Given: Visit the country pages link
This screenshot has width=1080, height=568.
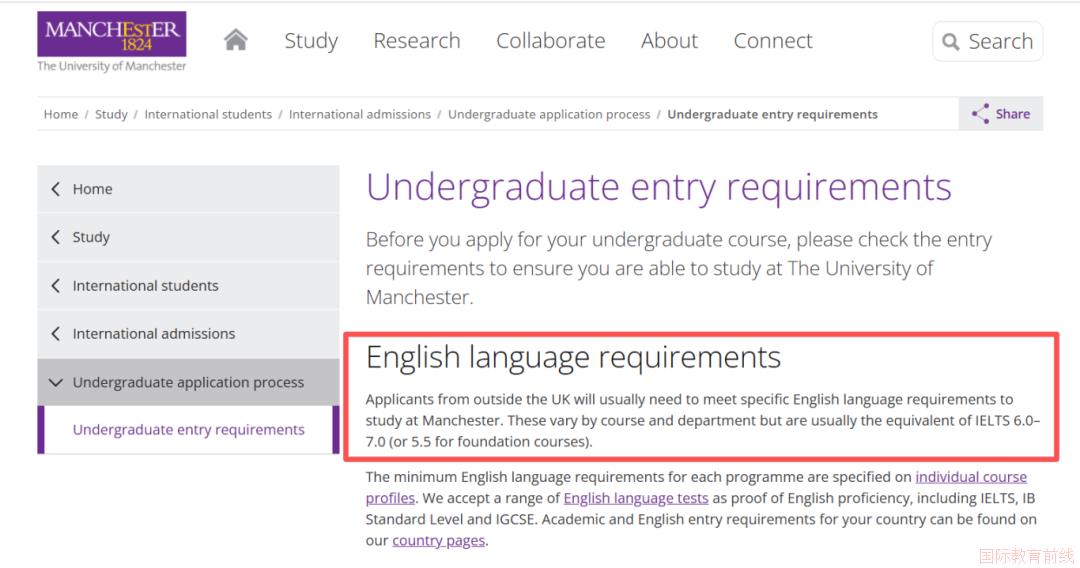Looking at the screenshot, I should 438,541.
